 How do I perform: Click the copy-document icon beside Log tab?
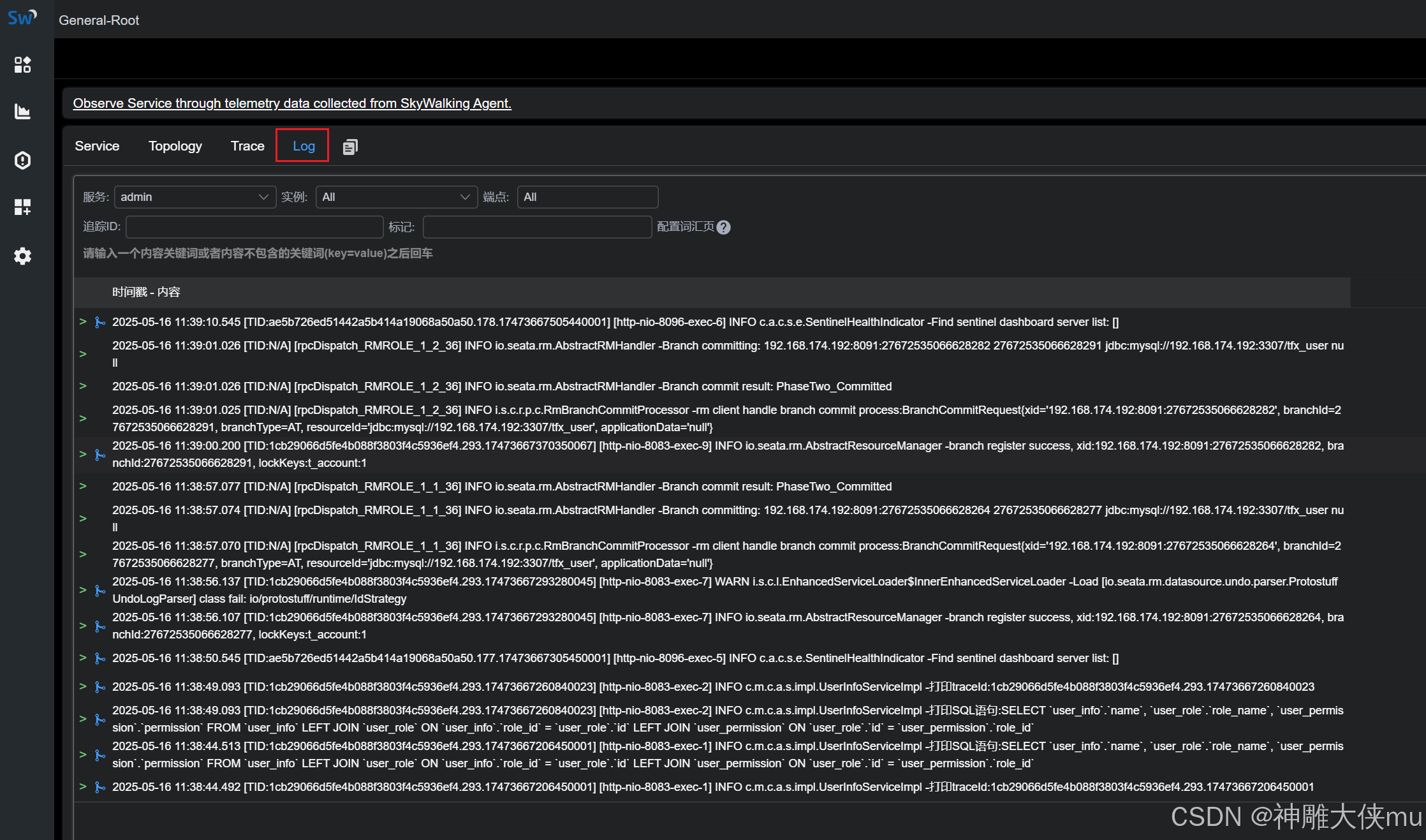tap(350, 147)
